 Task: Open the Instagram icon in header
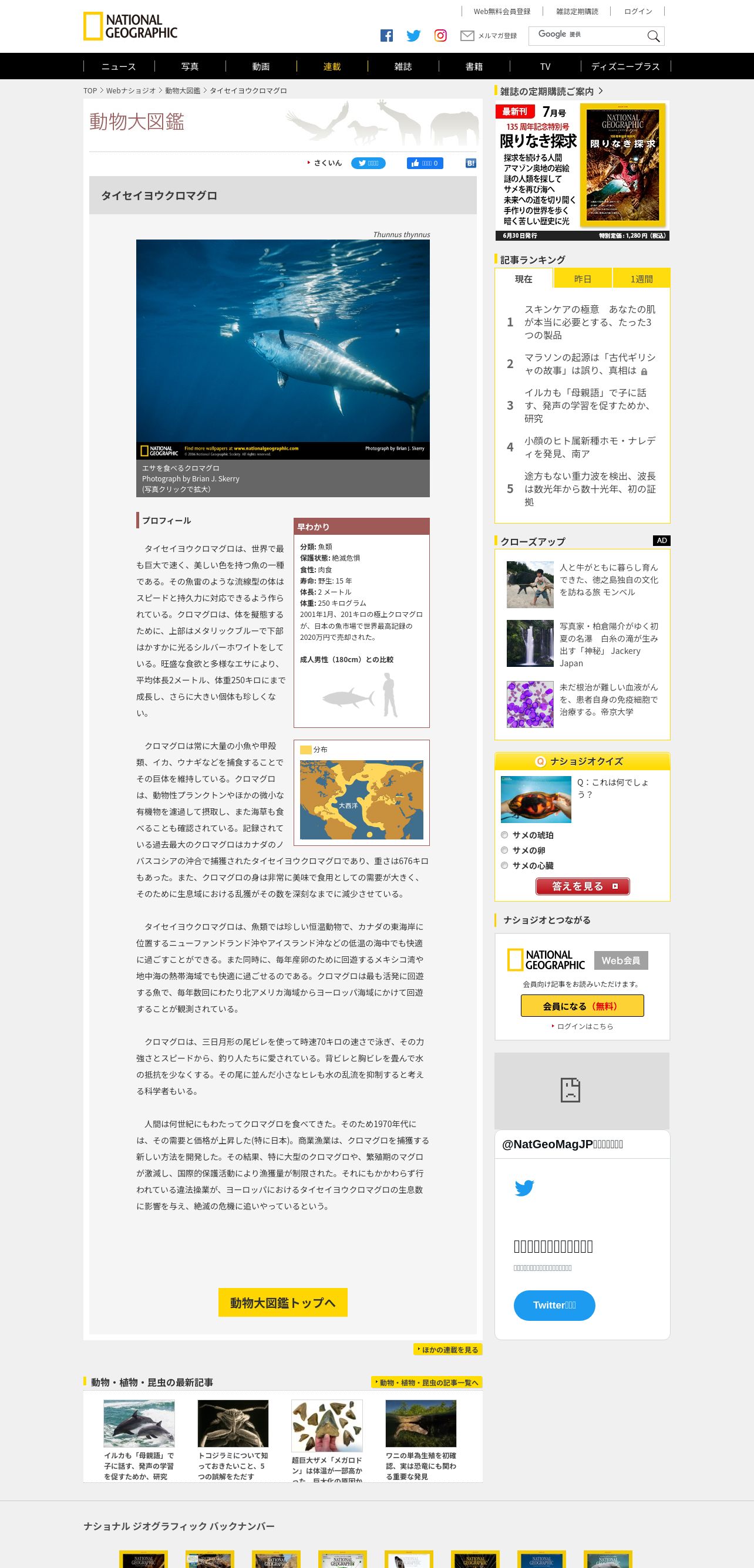440,35
